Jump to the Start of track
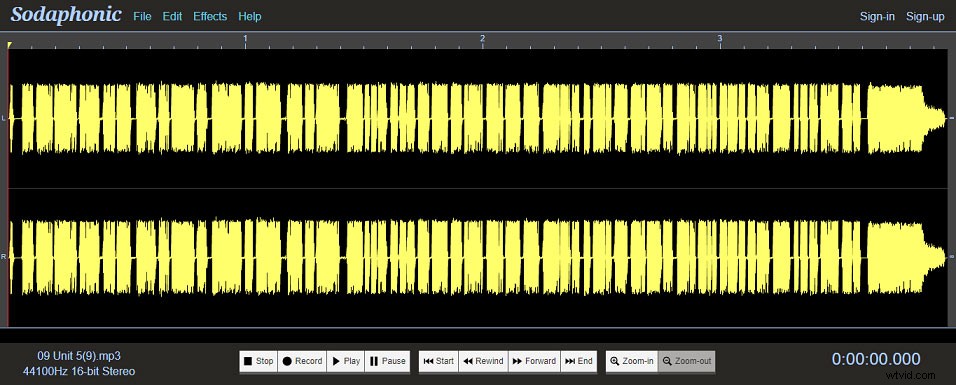The width and height of the screenshot is (956, 385). 438,361
